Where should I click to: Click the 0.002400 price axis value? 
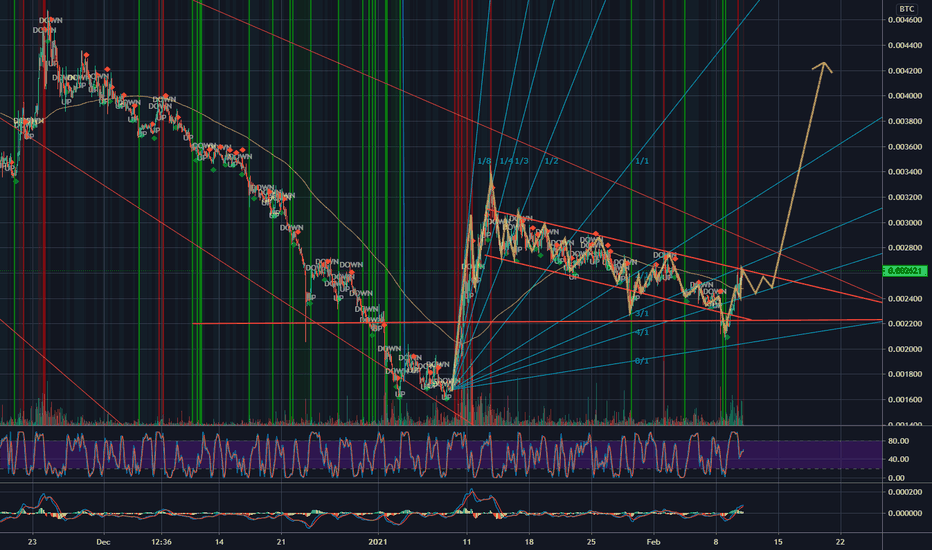click(905, 298)
